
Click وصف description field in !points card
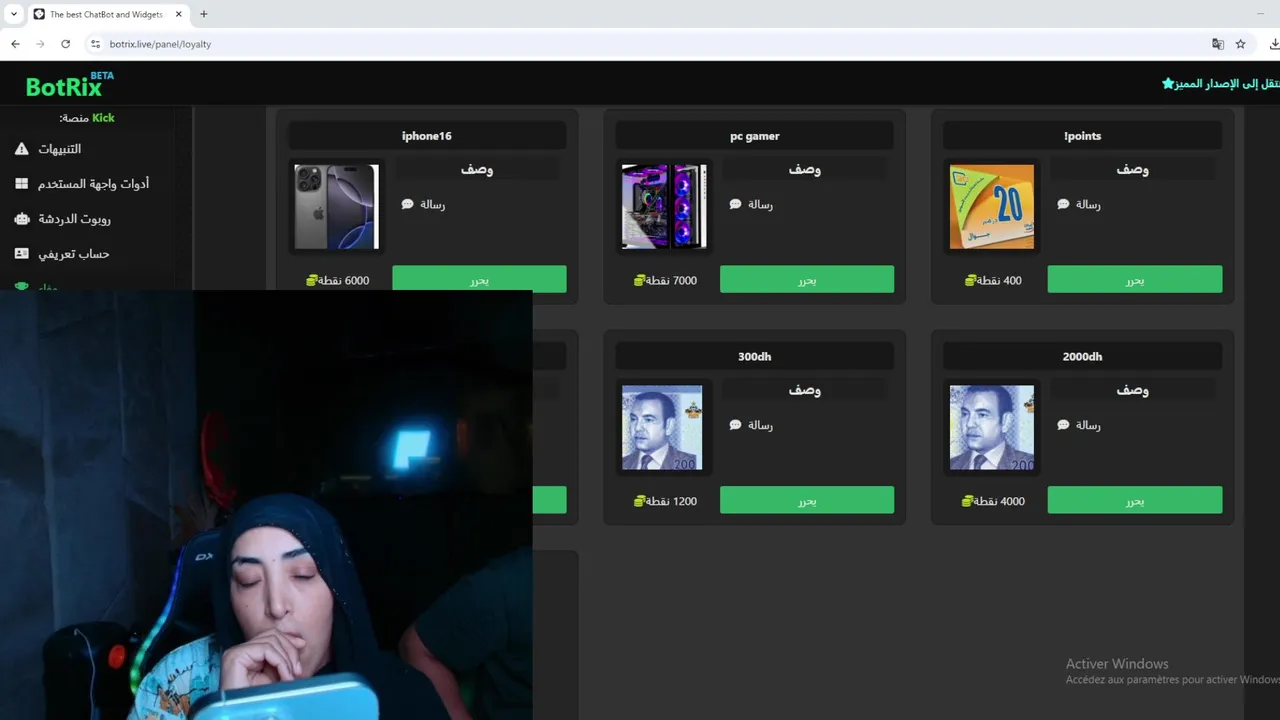point(1133,170)
